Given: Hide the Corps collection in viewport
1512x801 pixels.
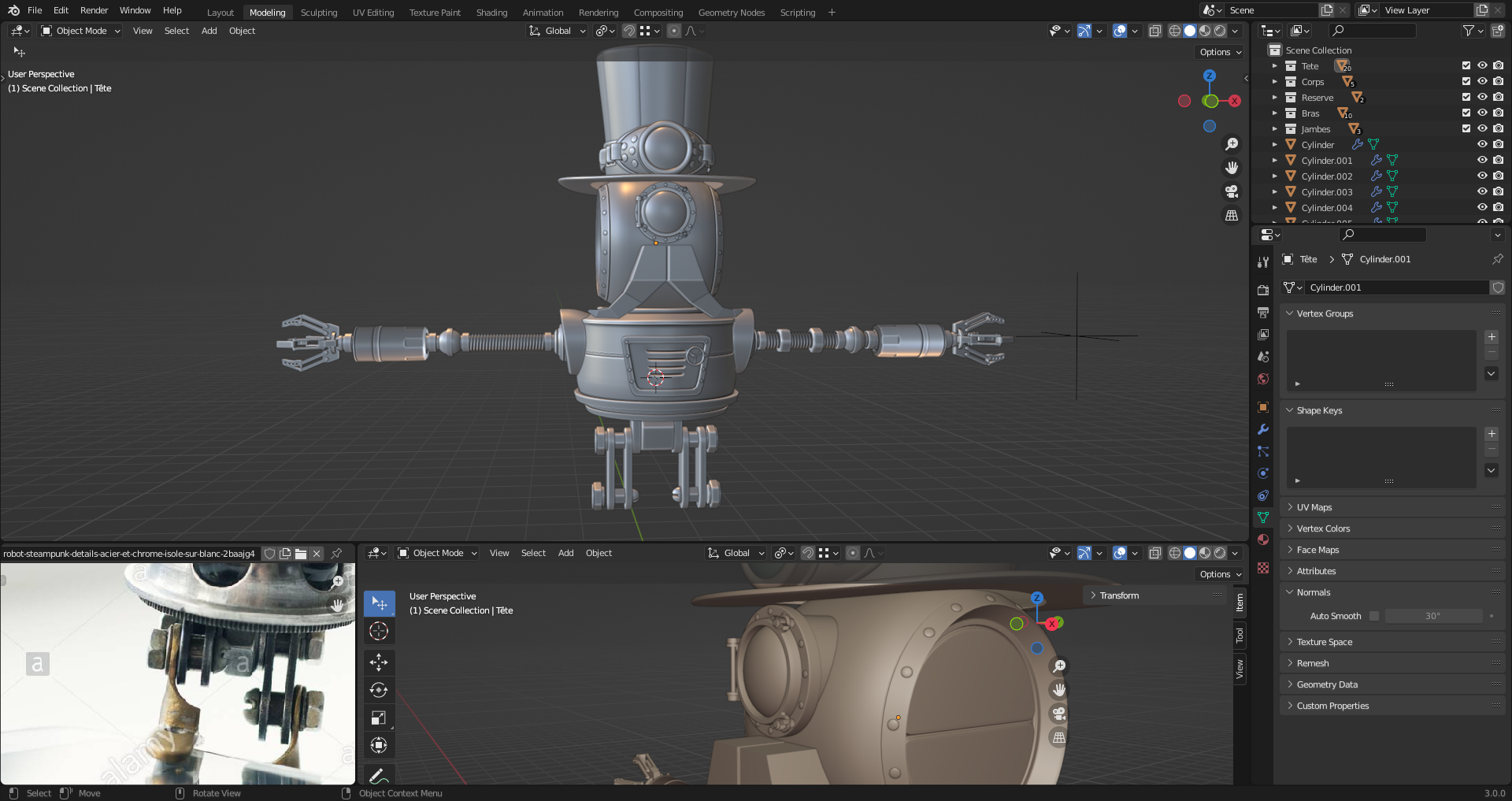Looking at the screenshot, I should pos(1482,82).
